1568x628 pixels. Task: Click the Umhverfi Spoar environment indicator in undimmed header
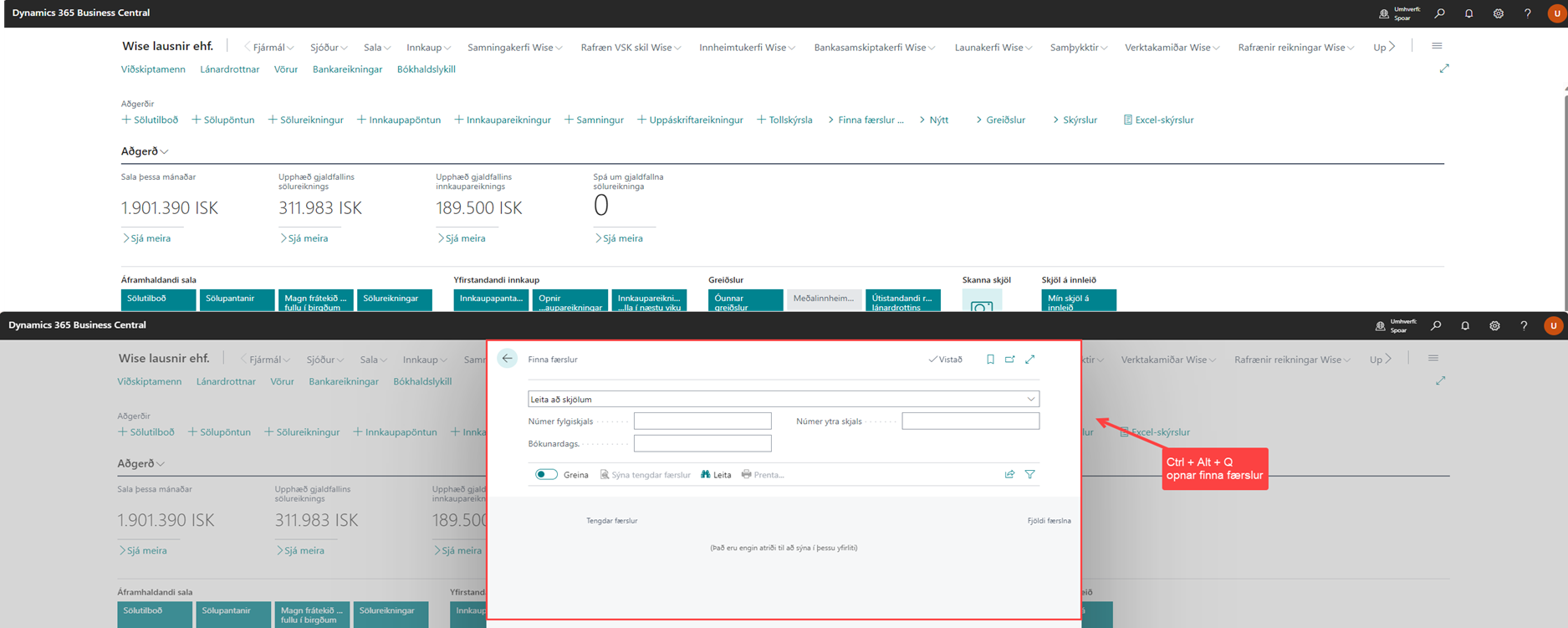(x=1400, y=13)
